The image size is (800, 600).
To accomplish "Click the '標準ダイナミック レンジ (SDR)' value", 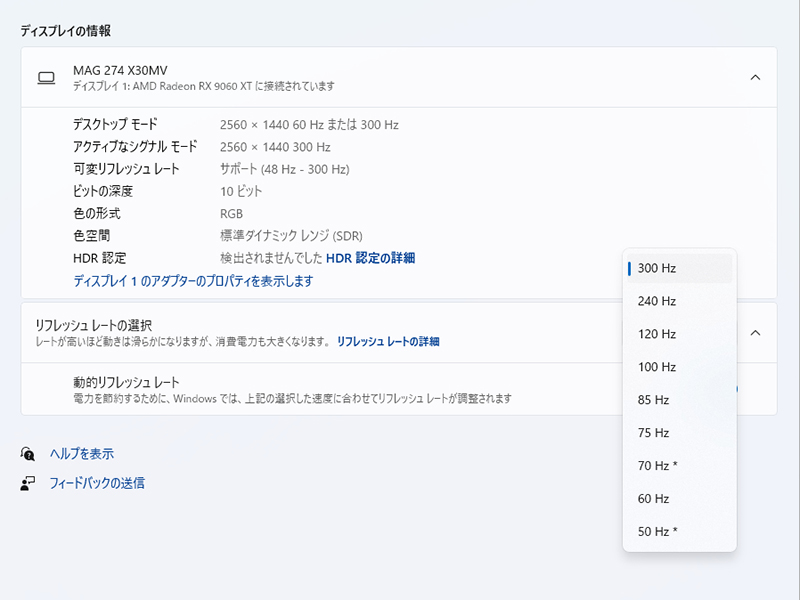I will point(291,236).
